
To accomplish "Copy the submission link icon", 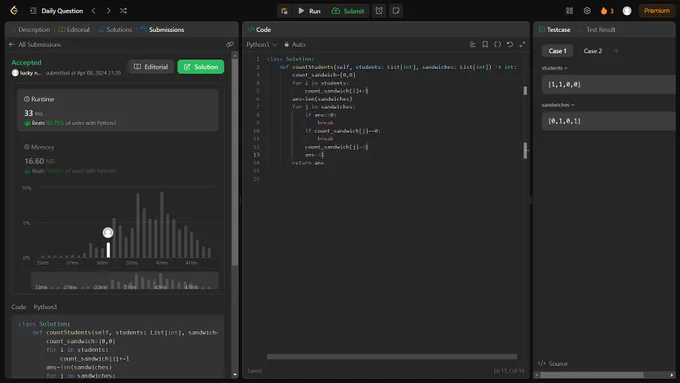I will point(230,44).
